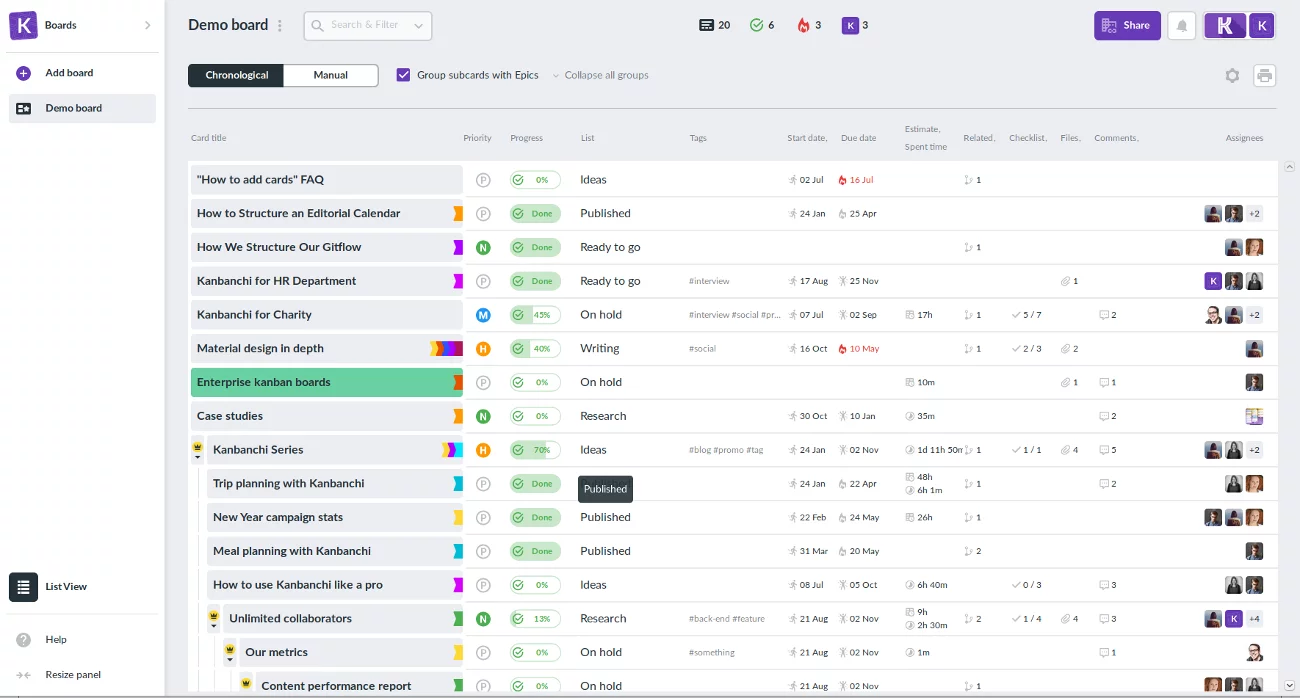Click the overdue flame counter icon
1300x698 pixels.
click(x=803, y=25)
